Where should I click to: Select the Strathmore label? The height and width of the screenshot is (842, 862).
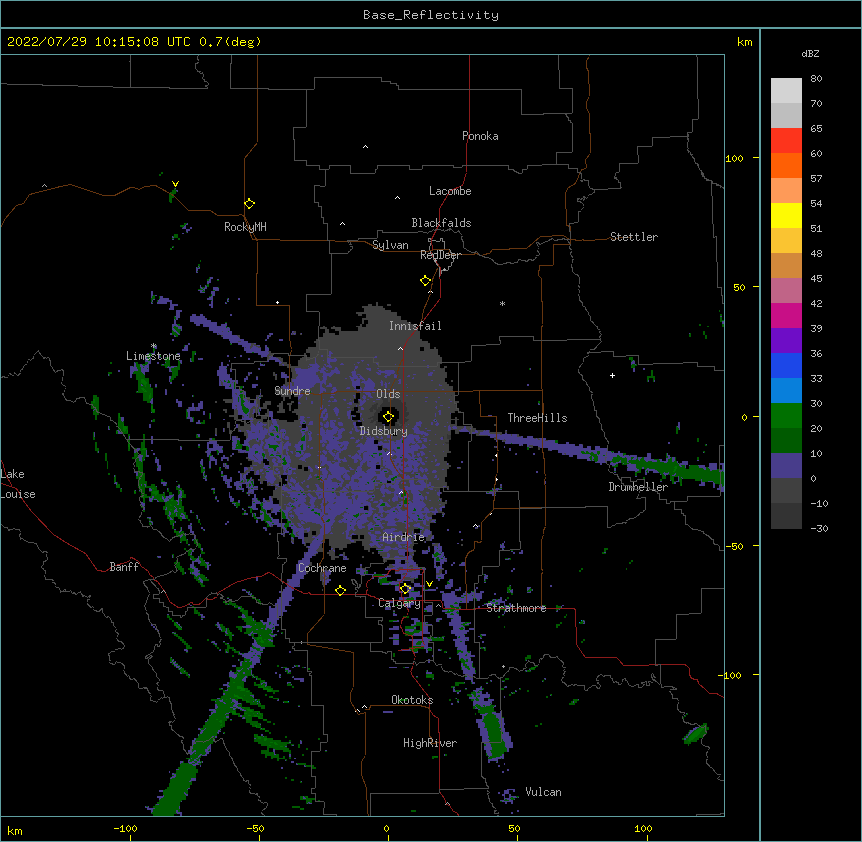[x=516, y=608]
